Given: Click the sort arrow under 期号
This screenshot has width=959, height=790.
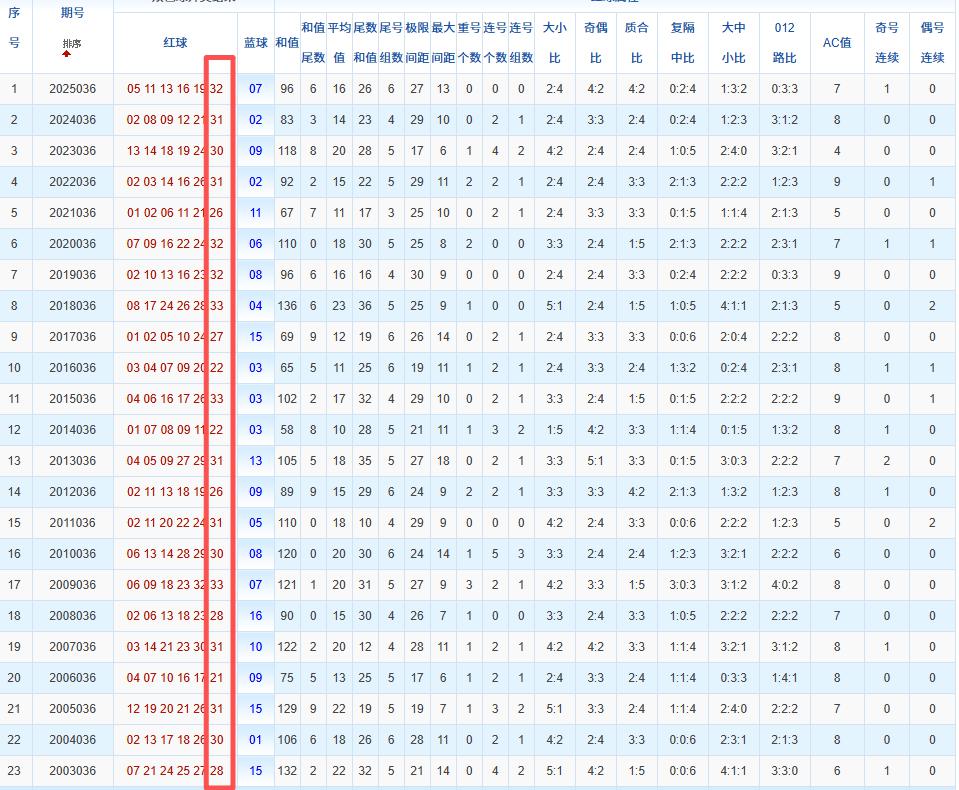Looking at the screenshot, I should tap(67, 55).
